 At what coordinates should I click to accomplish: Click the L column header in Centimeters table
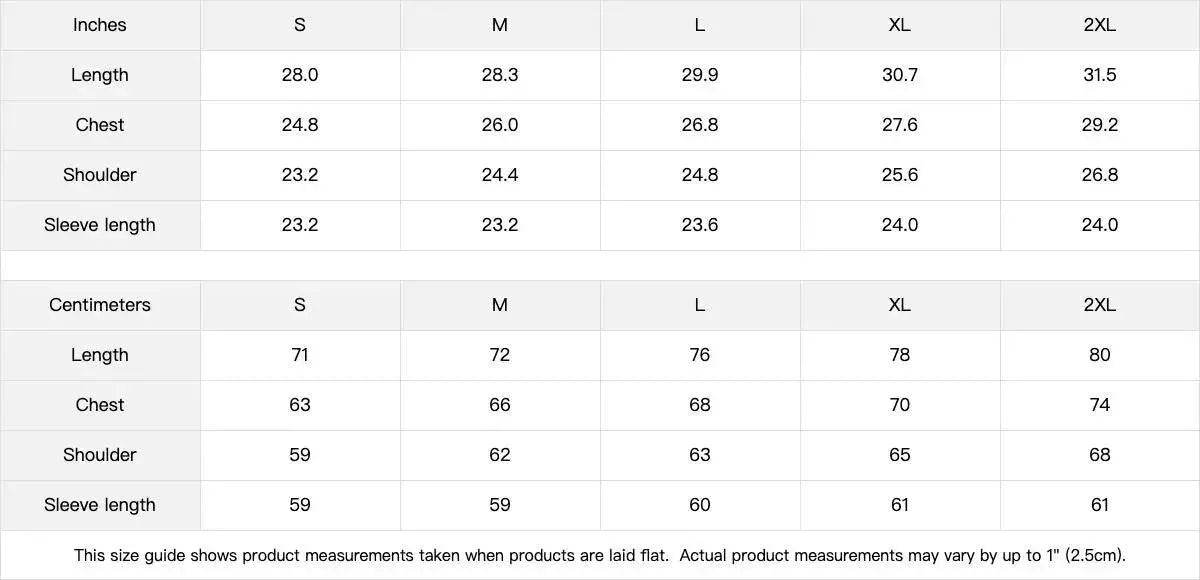point(699,305)
